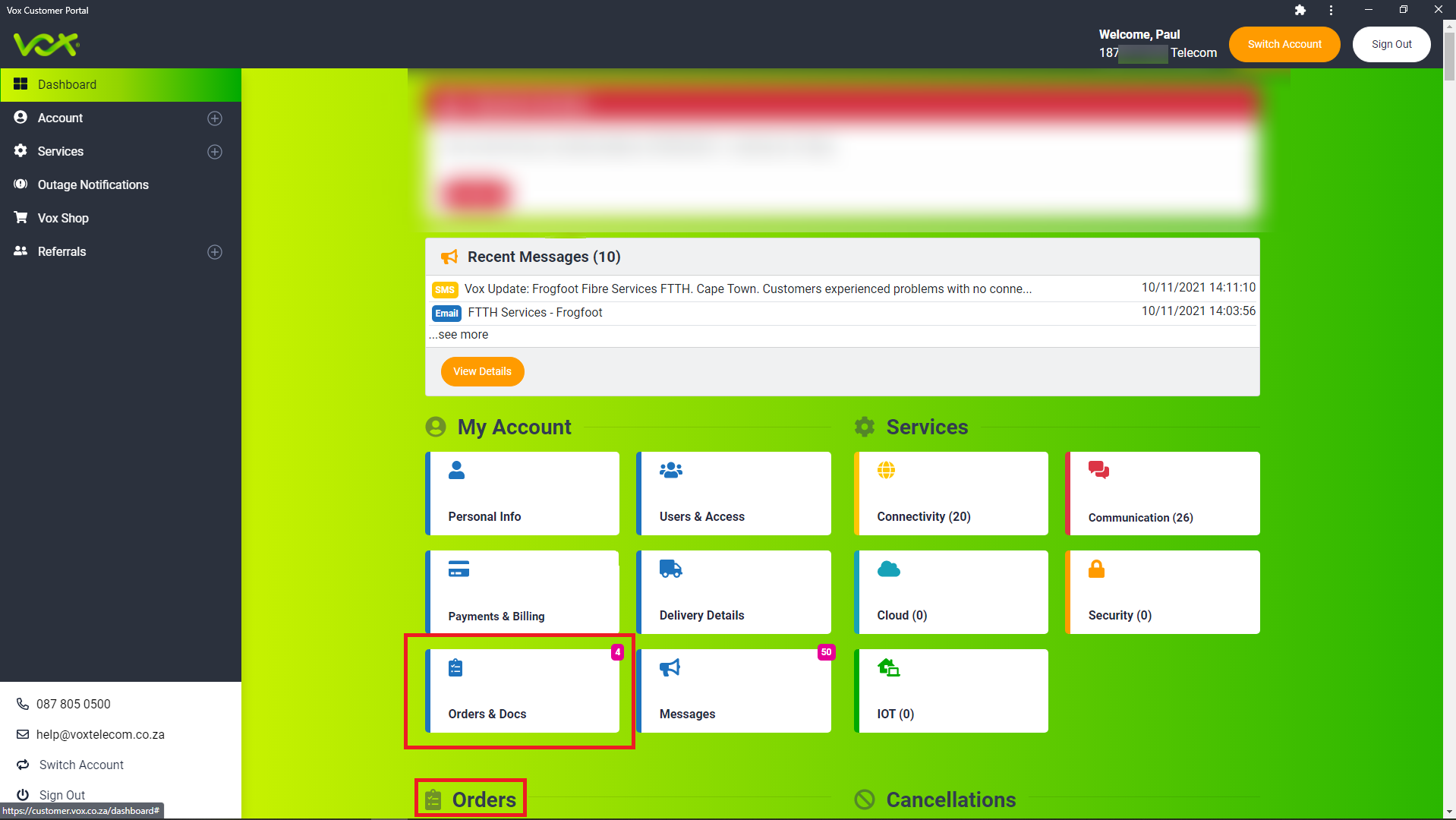Open the IOT (0) tile
Image resolution: width=1456 pixels, height=820 pixels.
point(951,691)
